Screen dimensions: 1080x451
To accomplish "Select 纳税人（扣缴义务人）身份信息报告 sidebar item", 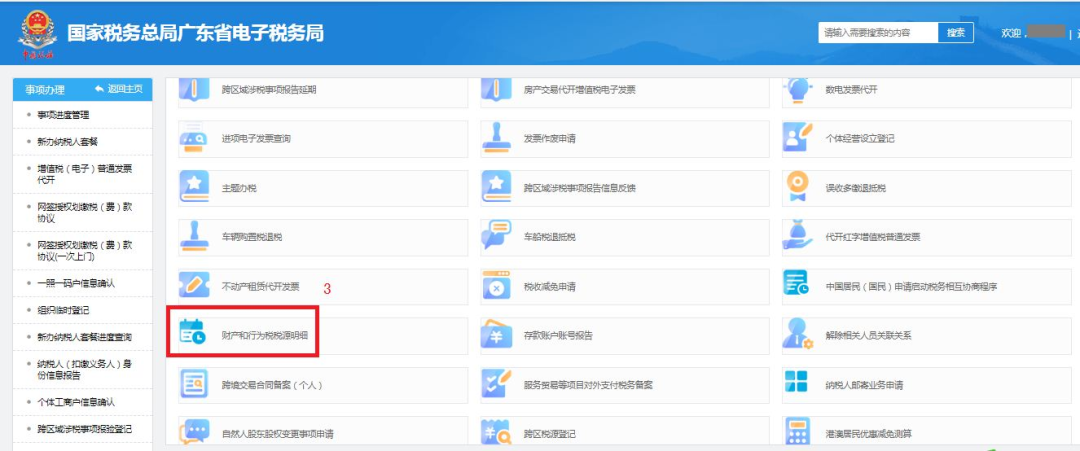I will point(83,370).
